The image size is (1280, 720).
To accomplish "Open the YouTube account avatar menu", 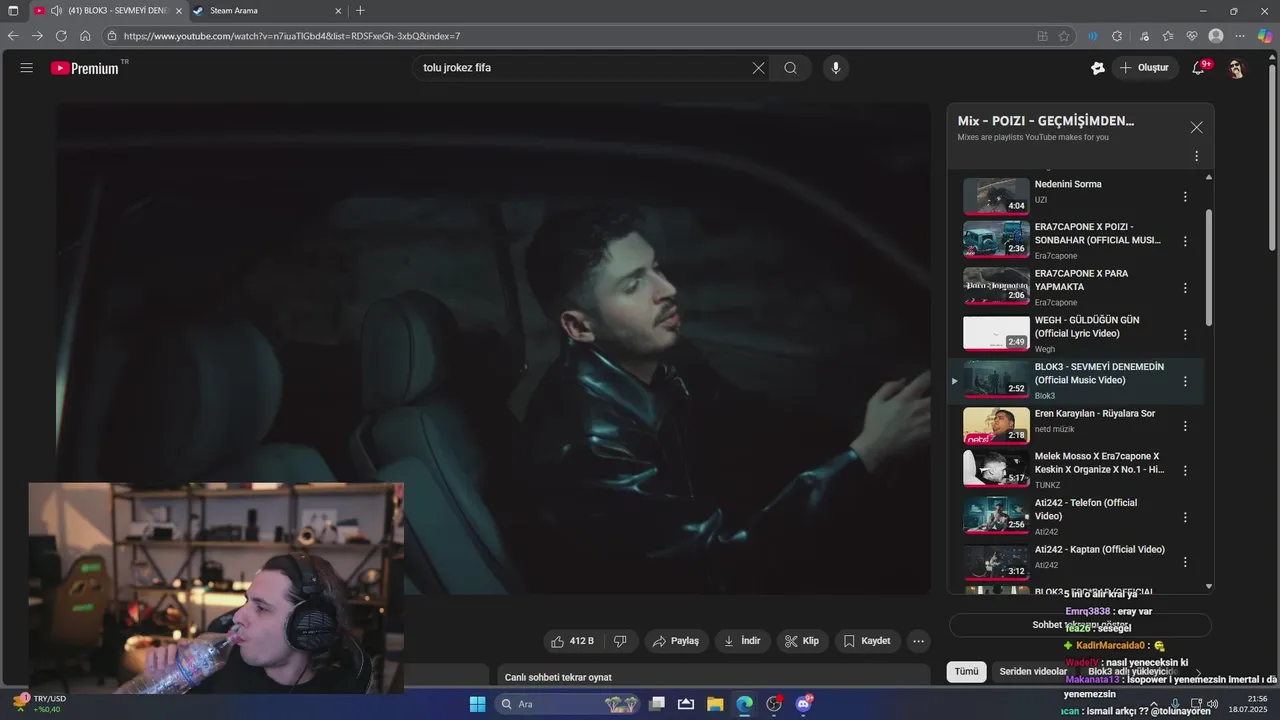I will 1236,68.
